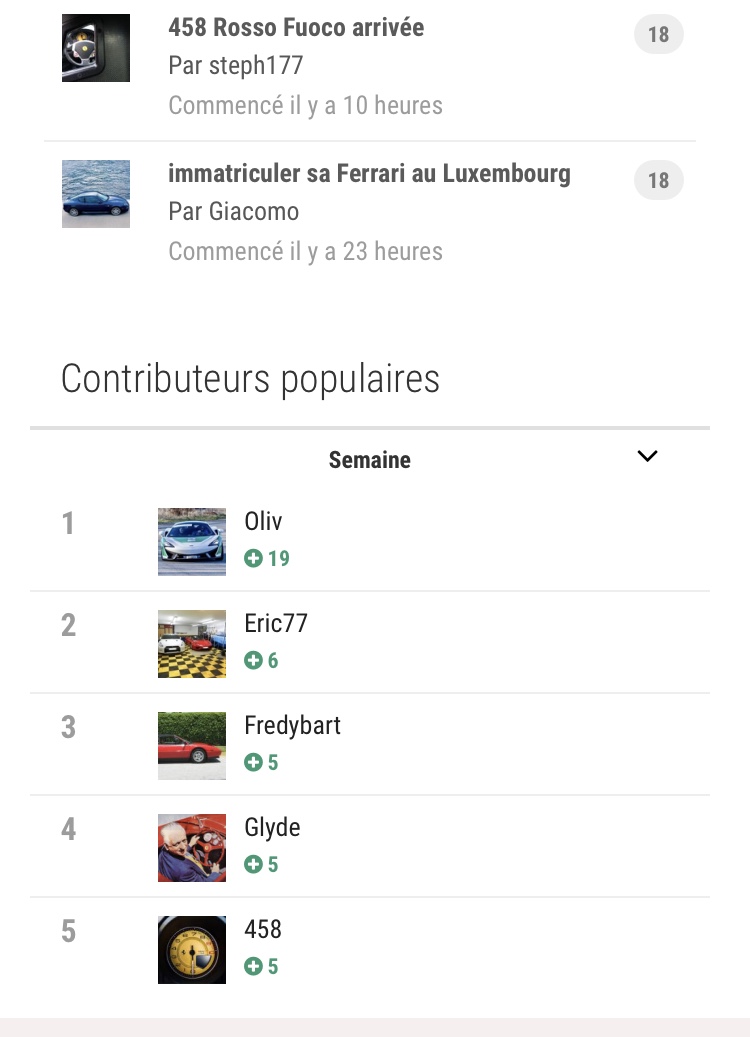750x1037 pixels.
Task: Click the green plus reputation icon for Eric77
Action: pyautogui.click(x=254, y=660)
